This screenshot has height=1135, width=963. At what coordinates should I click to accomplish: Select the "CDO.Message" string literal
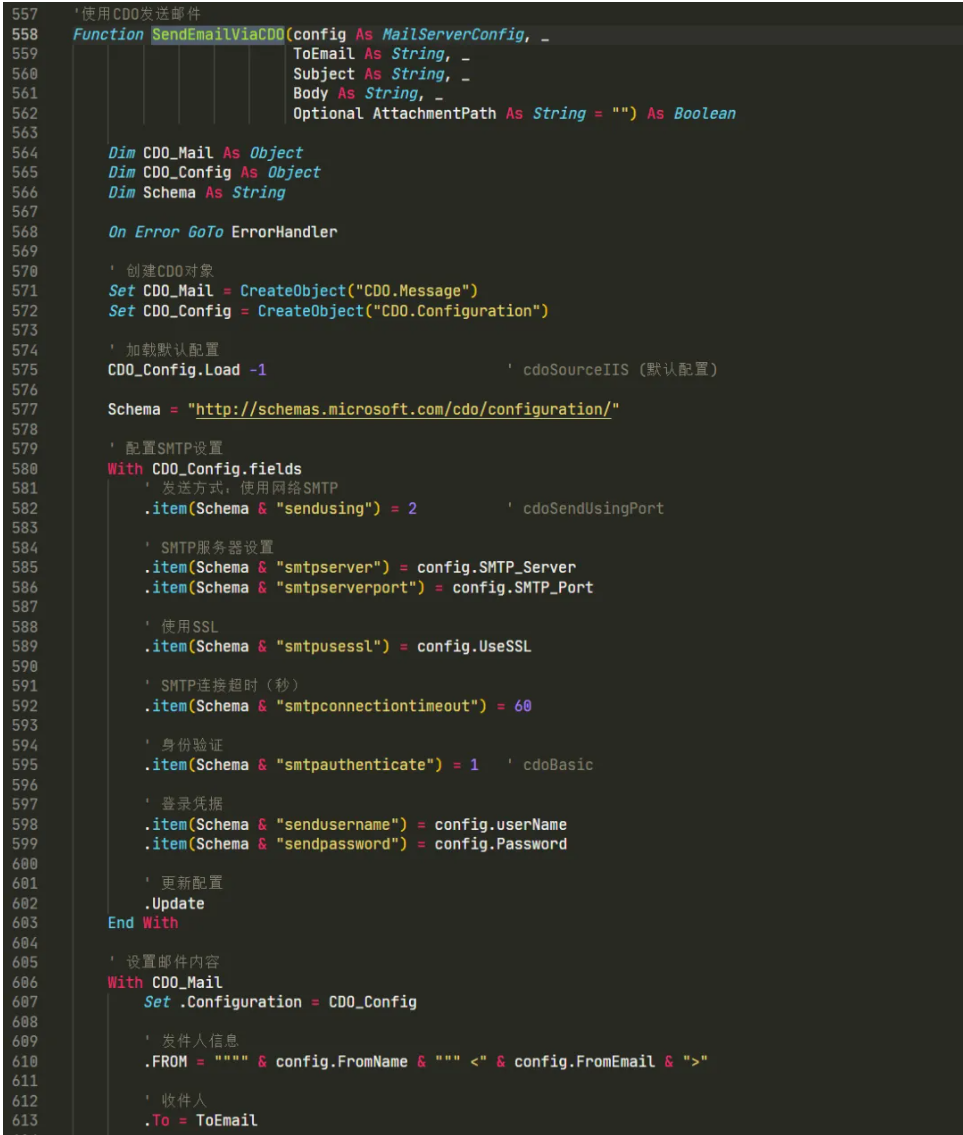tap(413, 291)
